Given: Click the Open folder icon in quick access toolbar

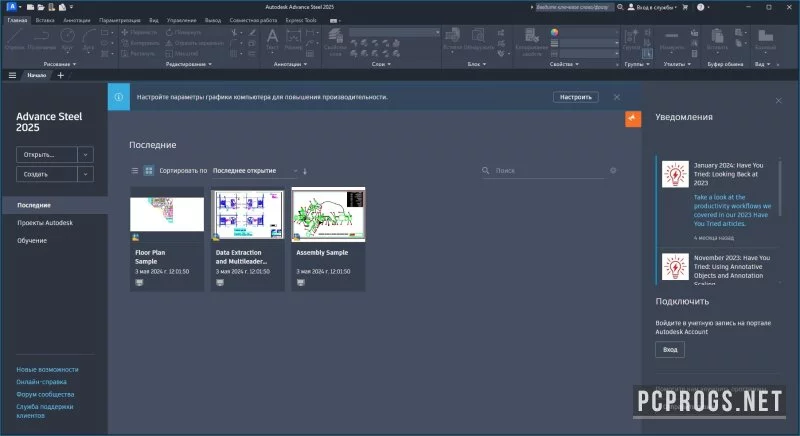Looking at the screenshot, I should click(x=41, y=7).
